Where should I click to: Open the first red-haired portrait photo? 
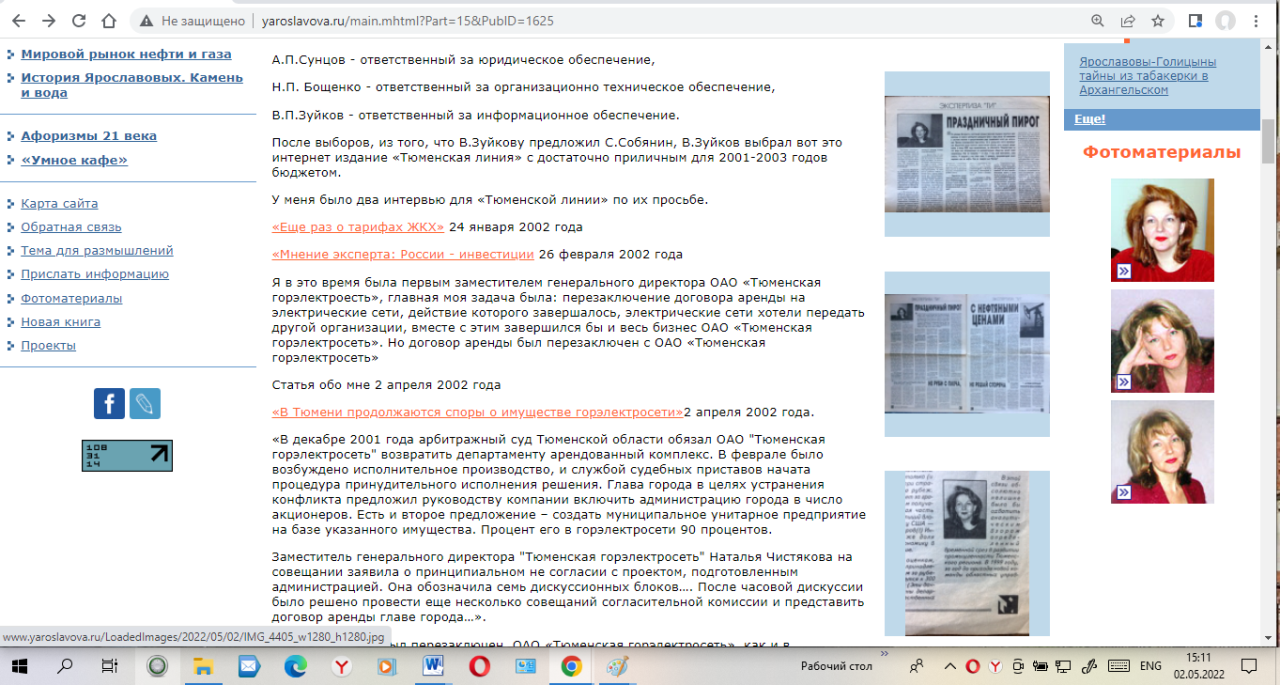[x=1162, y=230]
